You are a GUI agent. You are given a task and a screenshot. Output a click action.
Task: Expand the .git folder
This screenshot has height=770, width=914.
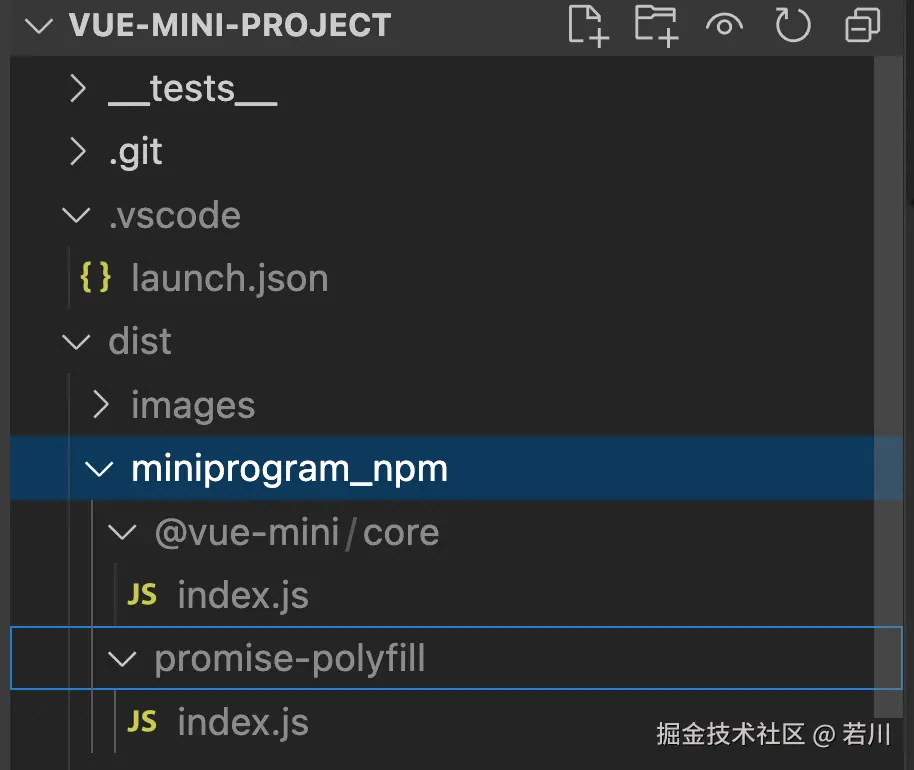pyautogui.click(x=77, y=151)
